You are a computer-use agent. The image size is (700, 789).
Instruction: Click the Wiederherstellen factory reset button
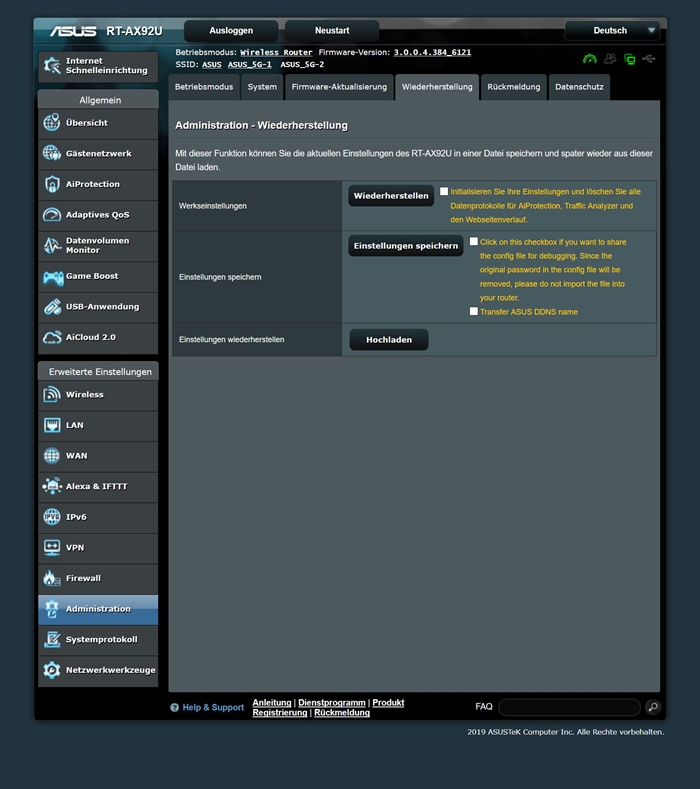391,196
